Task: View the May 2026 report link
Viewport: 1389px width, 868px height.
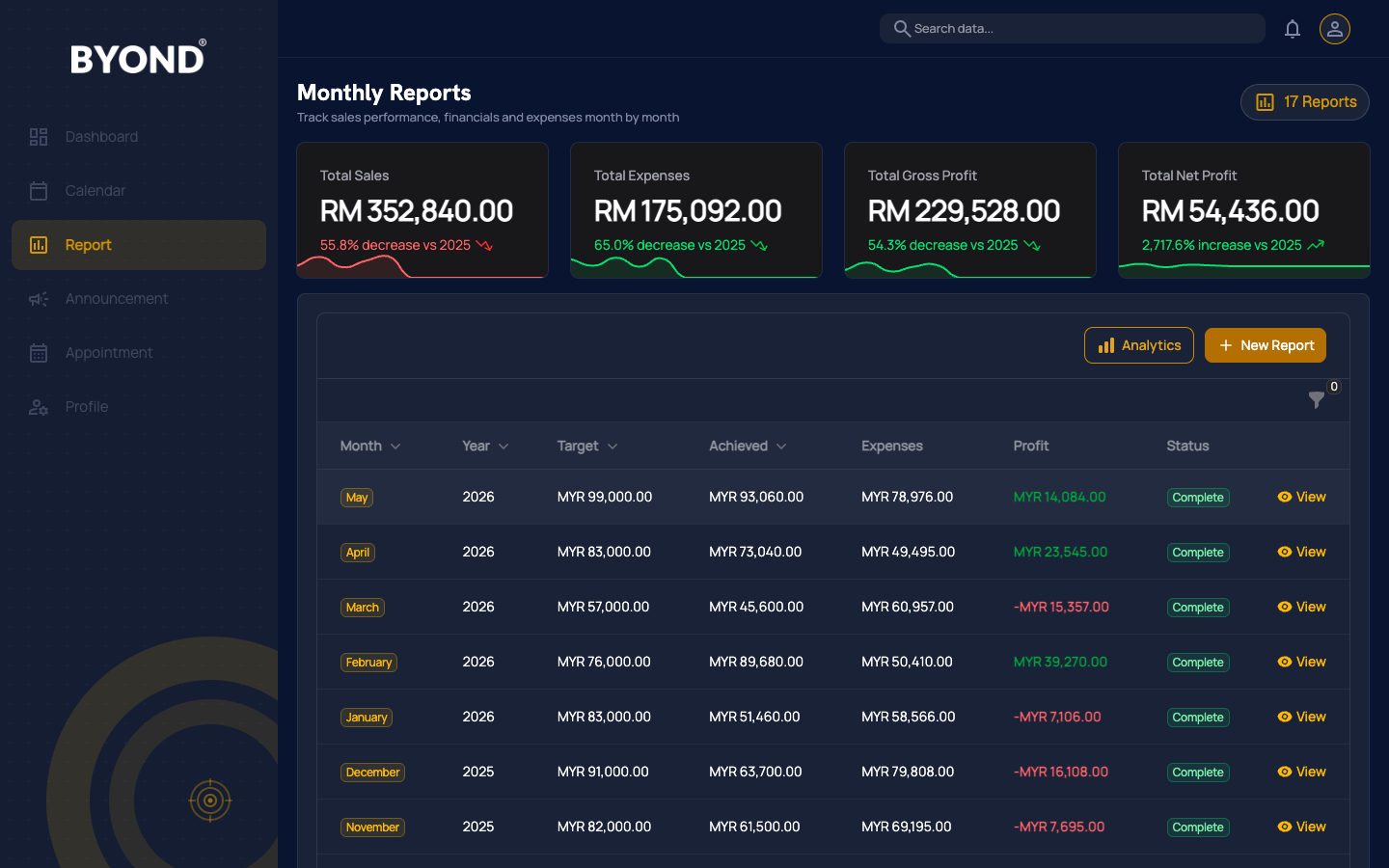Action: pyautogui.click(x=1301, y=497)
